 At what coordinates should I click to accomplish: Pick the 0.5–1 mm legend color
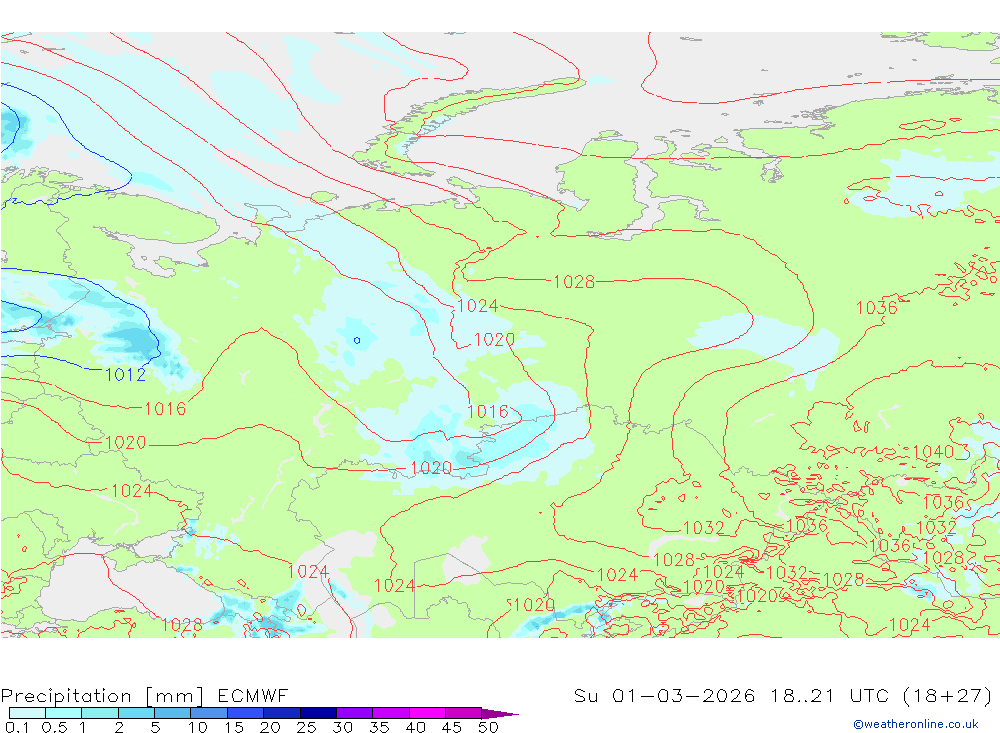tap(64, 713)
